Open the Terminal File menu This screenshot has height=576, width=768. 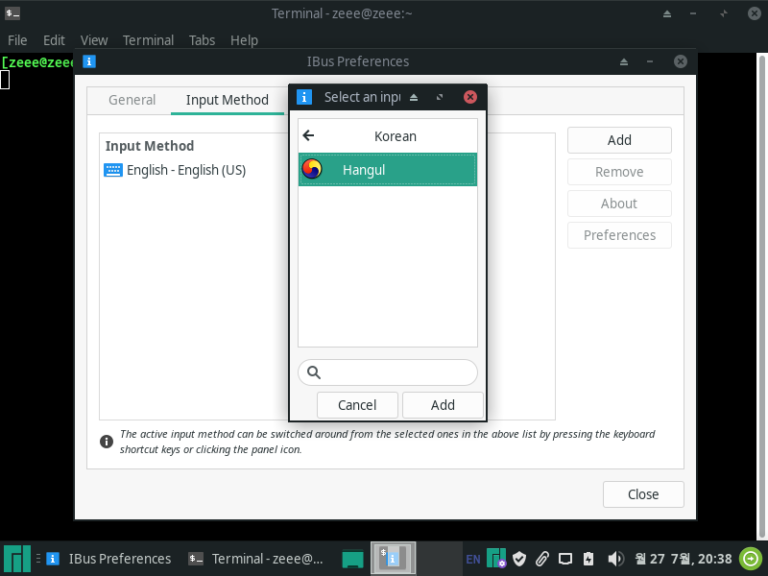[17, 40]
